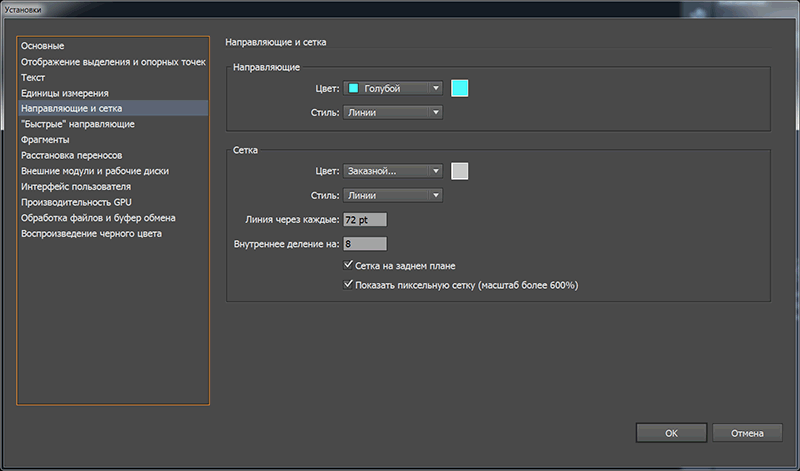Image resolution: width=800 pixels, height=471 pixels.
Task: Open the grid style dropdown
Action: pos(392,195)
